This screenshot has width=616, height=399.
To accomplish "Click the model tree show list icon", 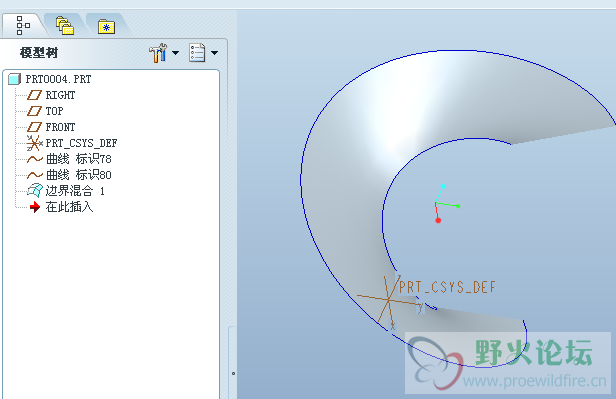I will tap(197, 53).
